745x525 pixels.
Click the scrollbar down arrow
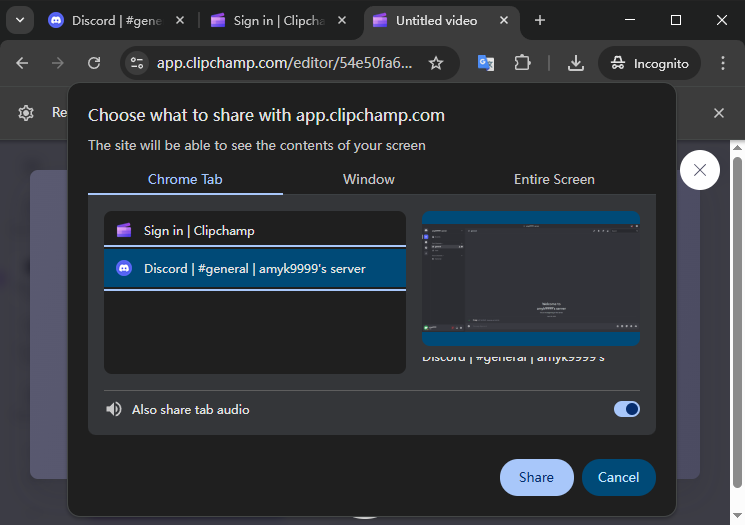(x=737, y=515)
